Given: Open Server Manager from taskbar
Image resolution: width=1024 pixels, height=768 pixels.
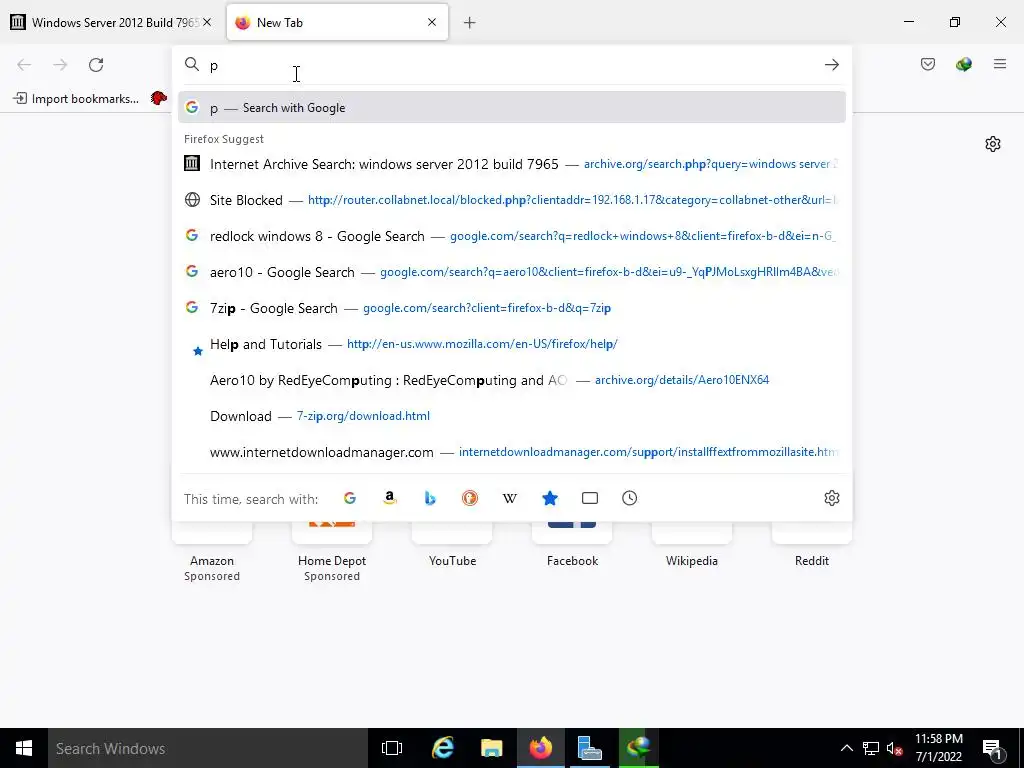Looking at the screenshot, I should click(x=590, y=748).
